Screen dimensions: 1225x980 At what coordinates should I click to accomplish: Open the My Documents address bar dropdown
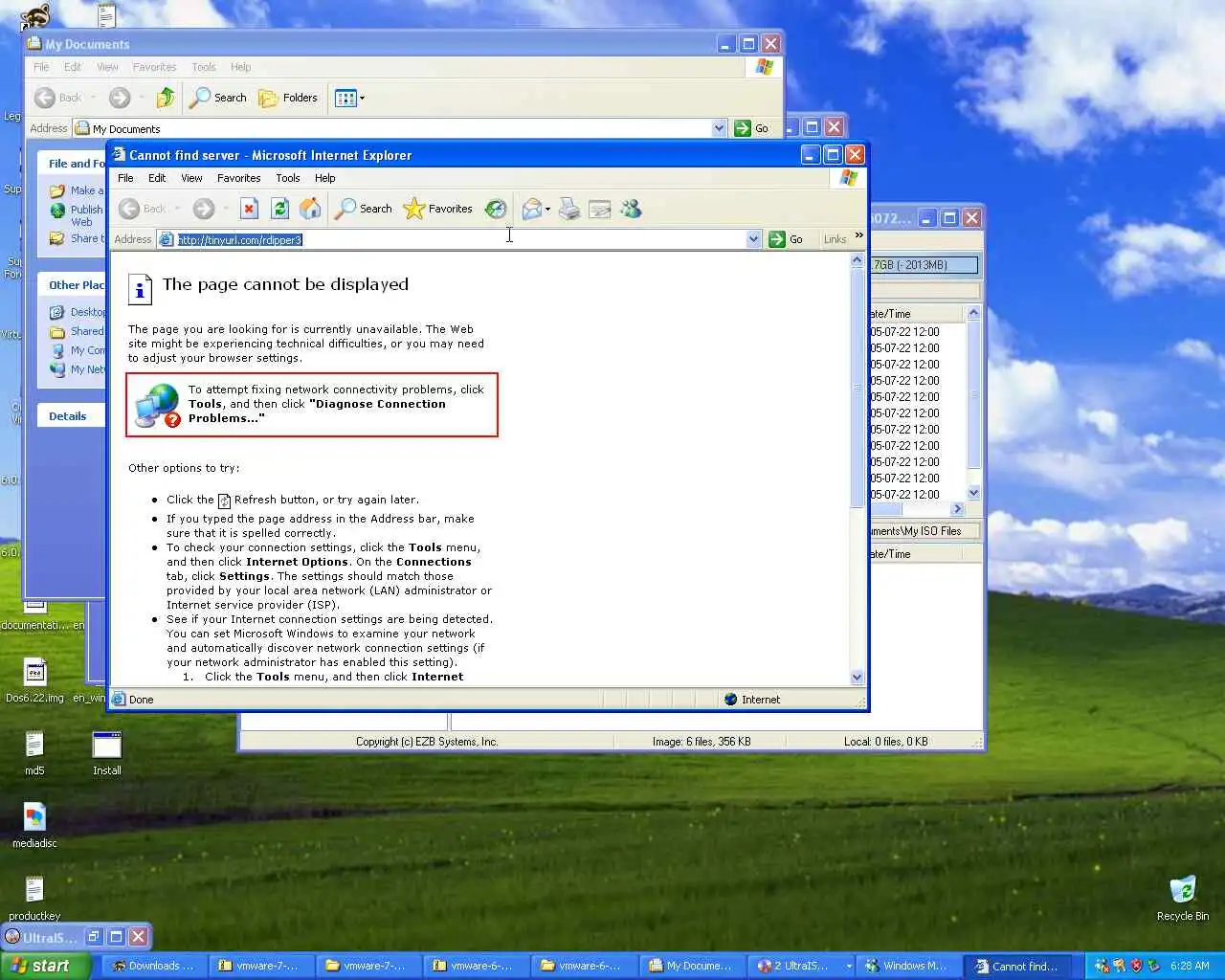[x=719, y=128]
